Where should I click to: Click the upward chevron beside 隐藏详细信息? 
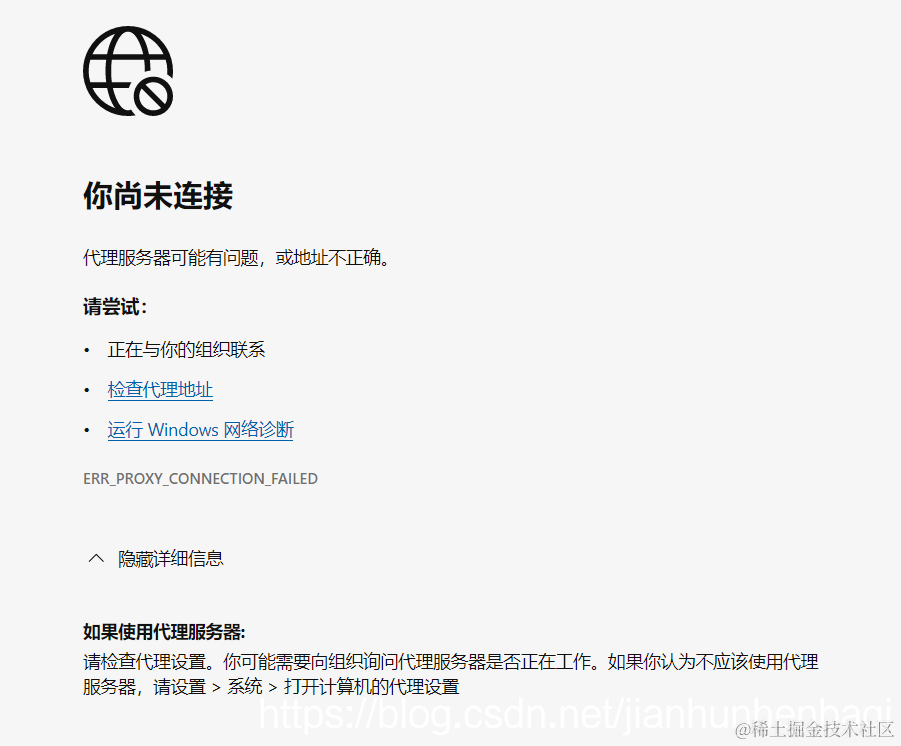[96, 558]
